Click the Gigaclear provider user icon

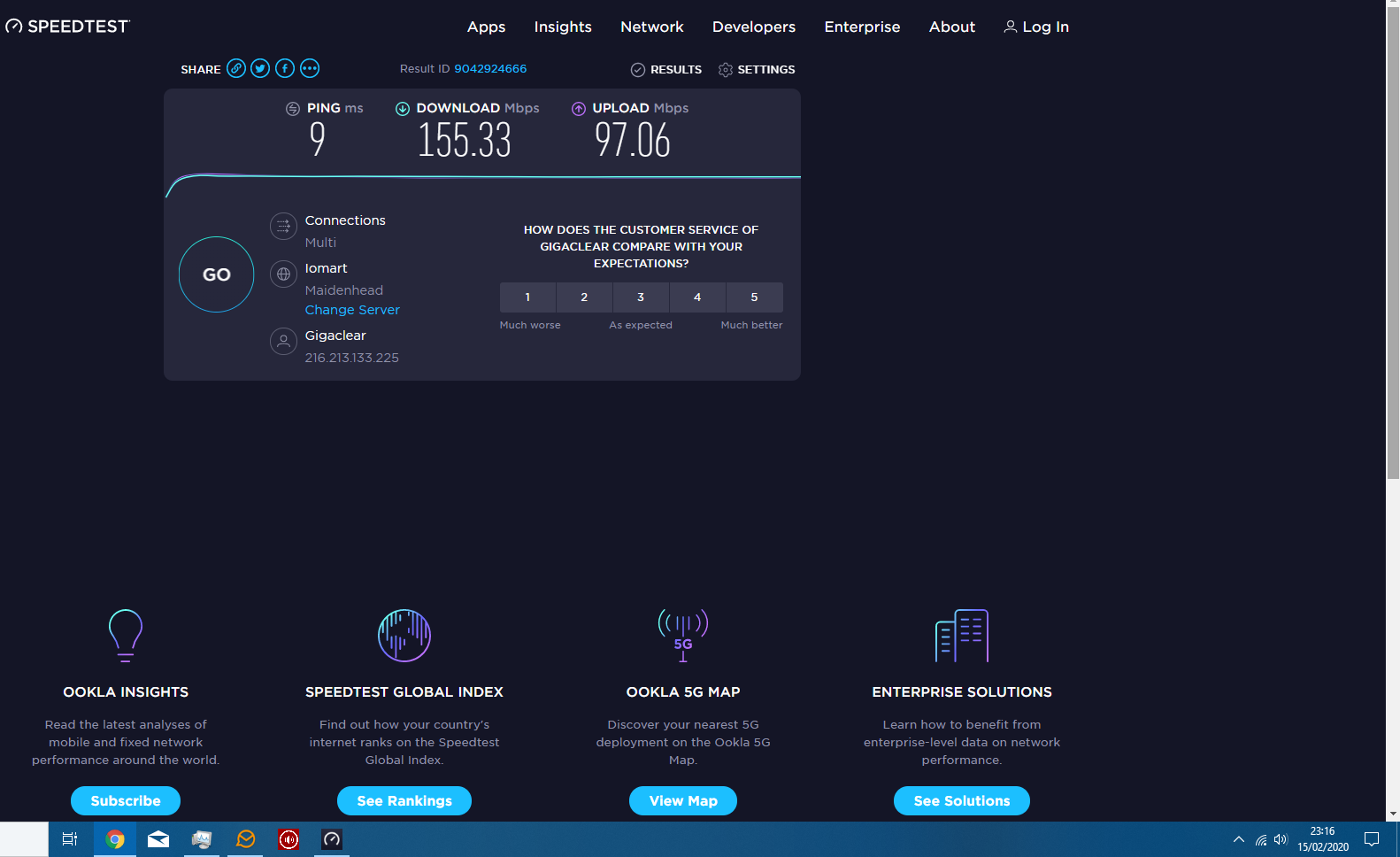coord(283,341)
